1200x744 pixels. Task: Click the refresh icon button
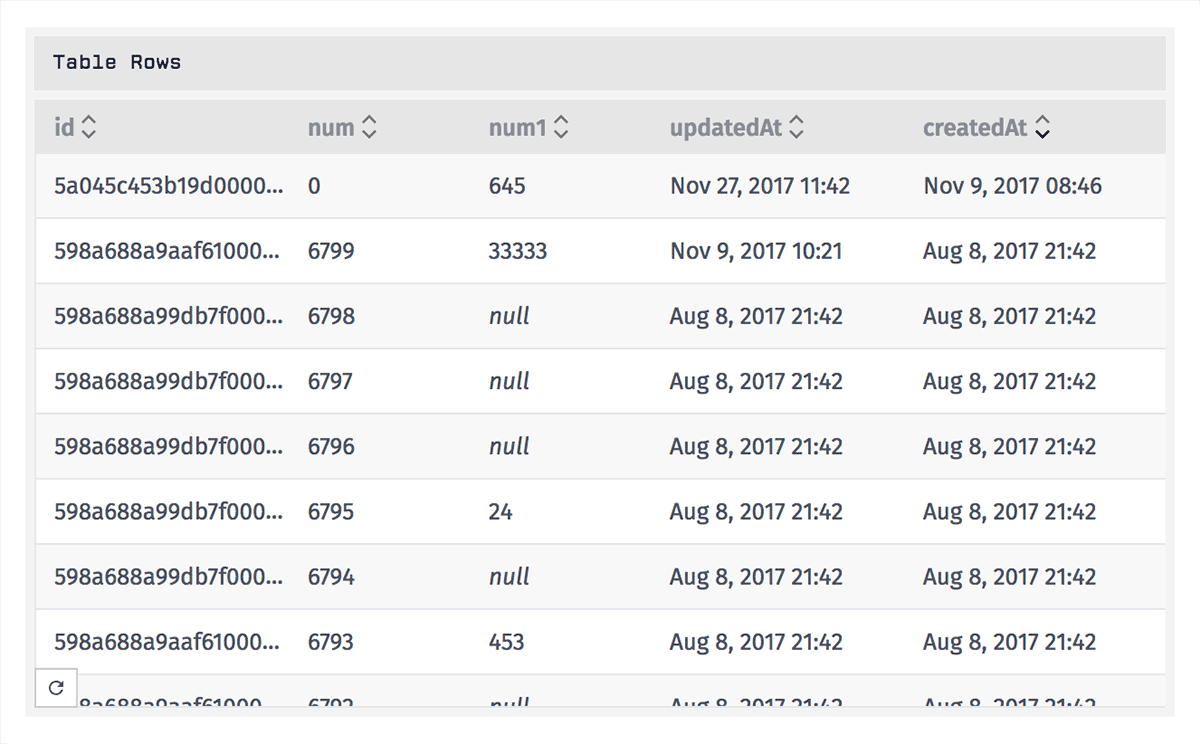point(56,688)
